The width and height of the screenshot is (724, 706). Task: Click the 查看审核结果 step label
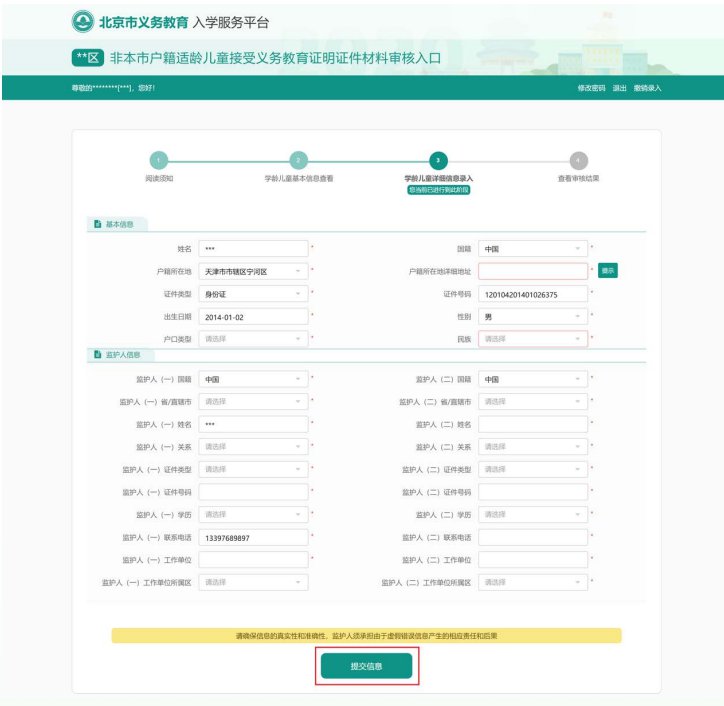(579, 178)
